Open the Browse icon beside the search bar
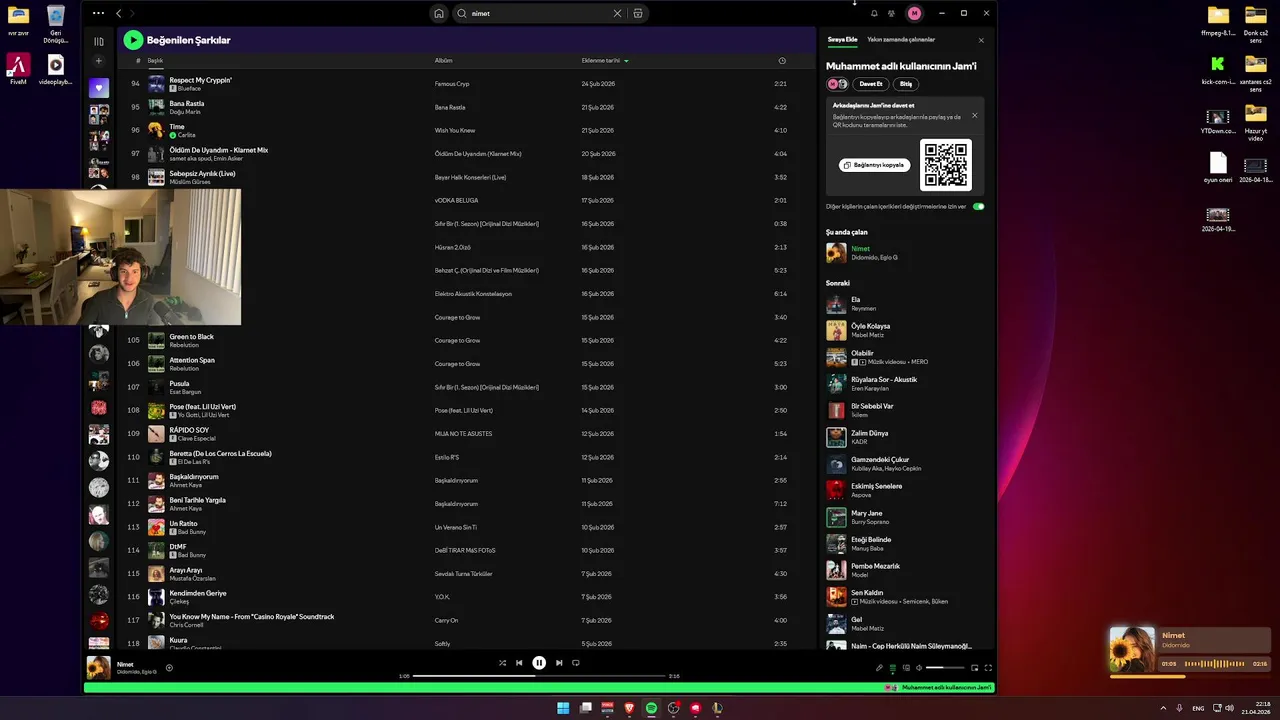 pyautogui.click(x=638, y=13)
